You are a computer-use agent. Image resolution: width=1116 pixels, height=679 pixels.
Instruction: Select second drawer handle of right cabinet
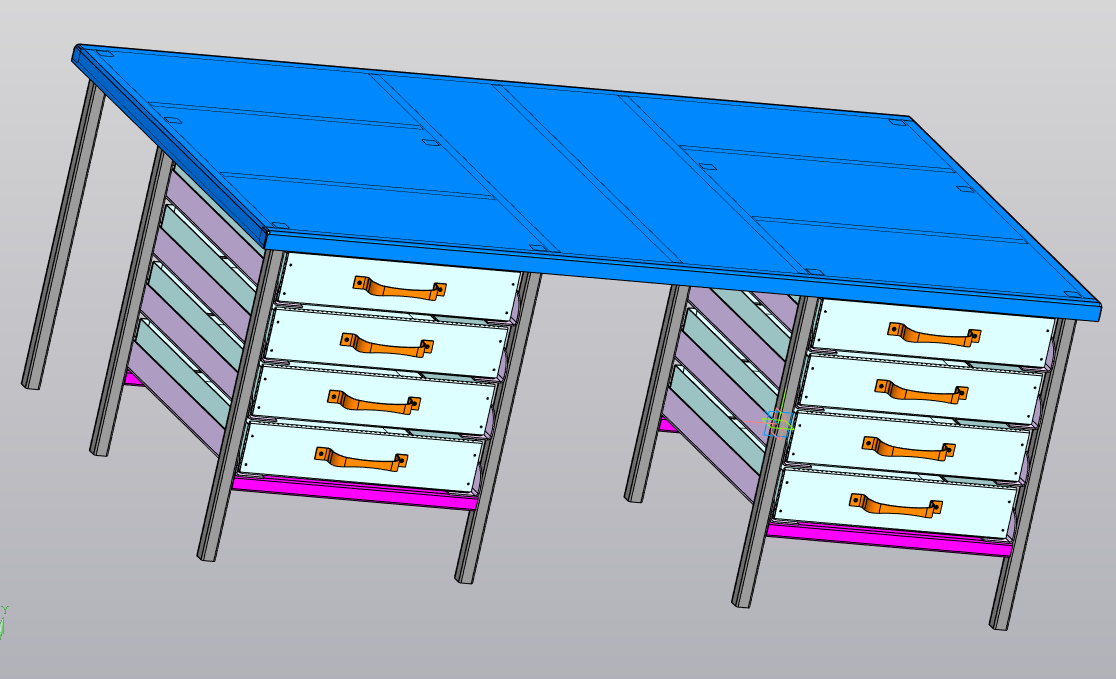click(921, 391)
